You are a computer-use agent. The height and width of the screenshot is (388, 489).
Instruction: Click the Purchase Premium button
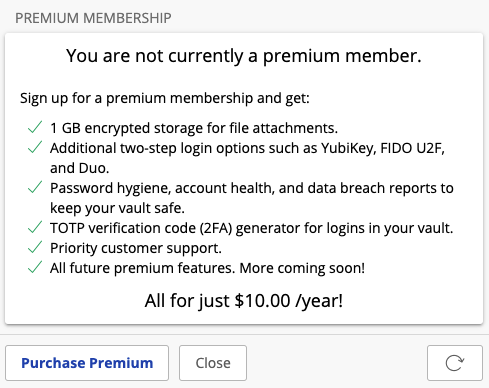point(87,363)
